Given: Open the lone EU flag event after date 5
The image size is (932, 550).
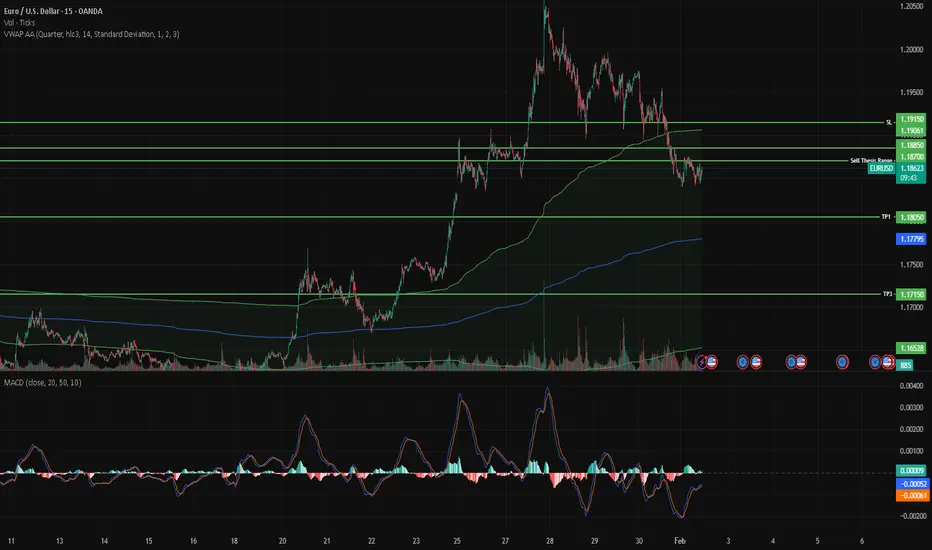Looking at the screenshot, I should [x=842, y=362].
